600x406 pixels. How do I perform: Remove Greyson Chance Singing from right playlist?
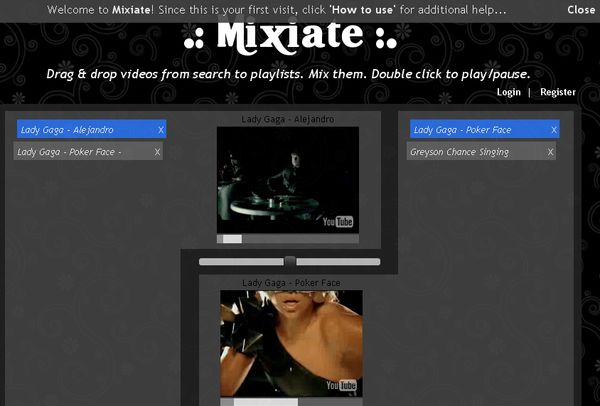pos(550,152)
